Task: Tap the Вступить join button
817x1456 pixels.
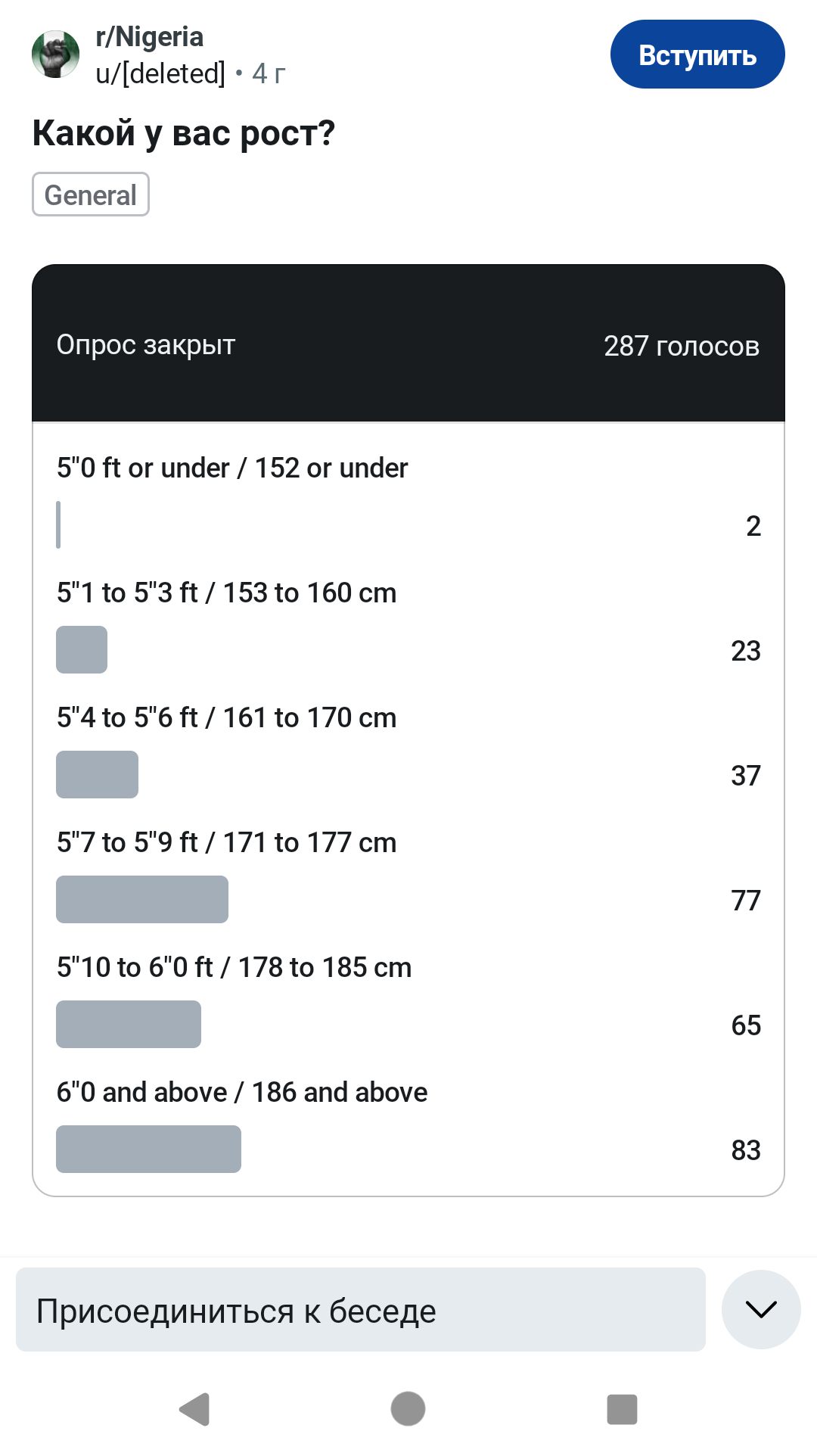Action: (x=697, y=54)
